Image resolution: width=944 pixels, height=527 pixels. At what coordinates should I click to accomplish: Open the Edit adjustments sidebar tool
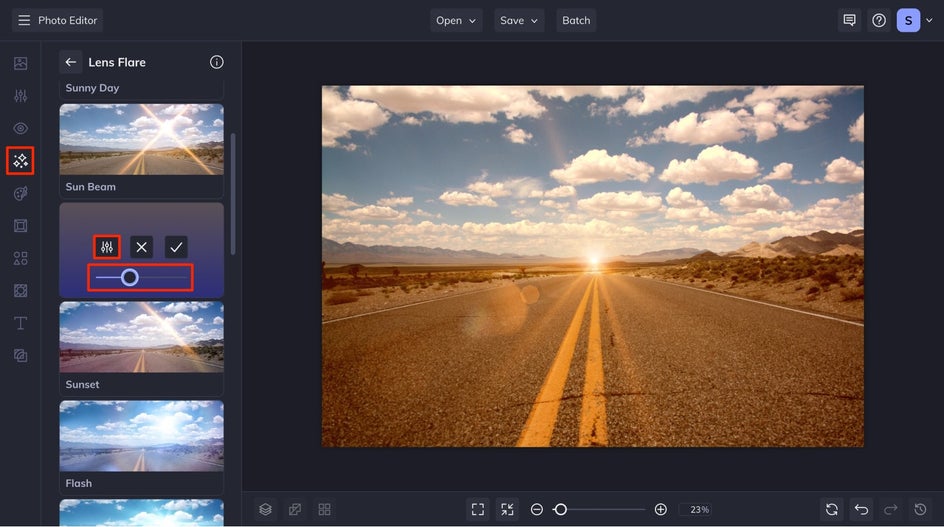tap(20, 96)
